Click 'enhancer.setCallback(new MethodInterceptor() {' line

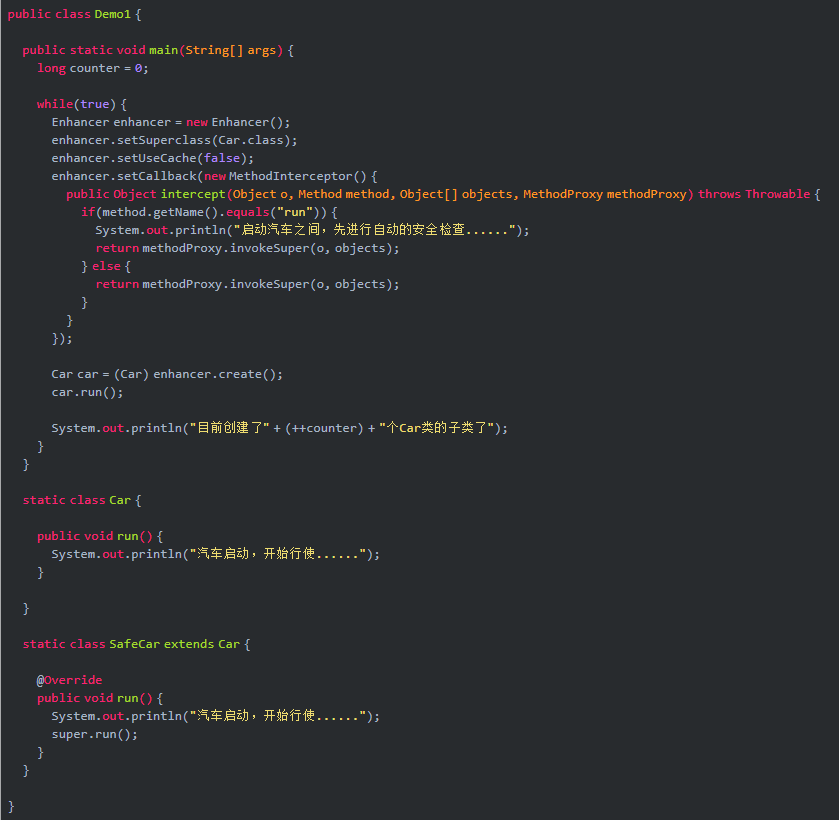coord(214,176)
